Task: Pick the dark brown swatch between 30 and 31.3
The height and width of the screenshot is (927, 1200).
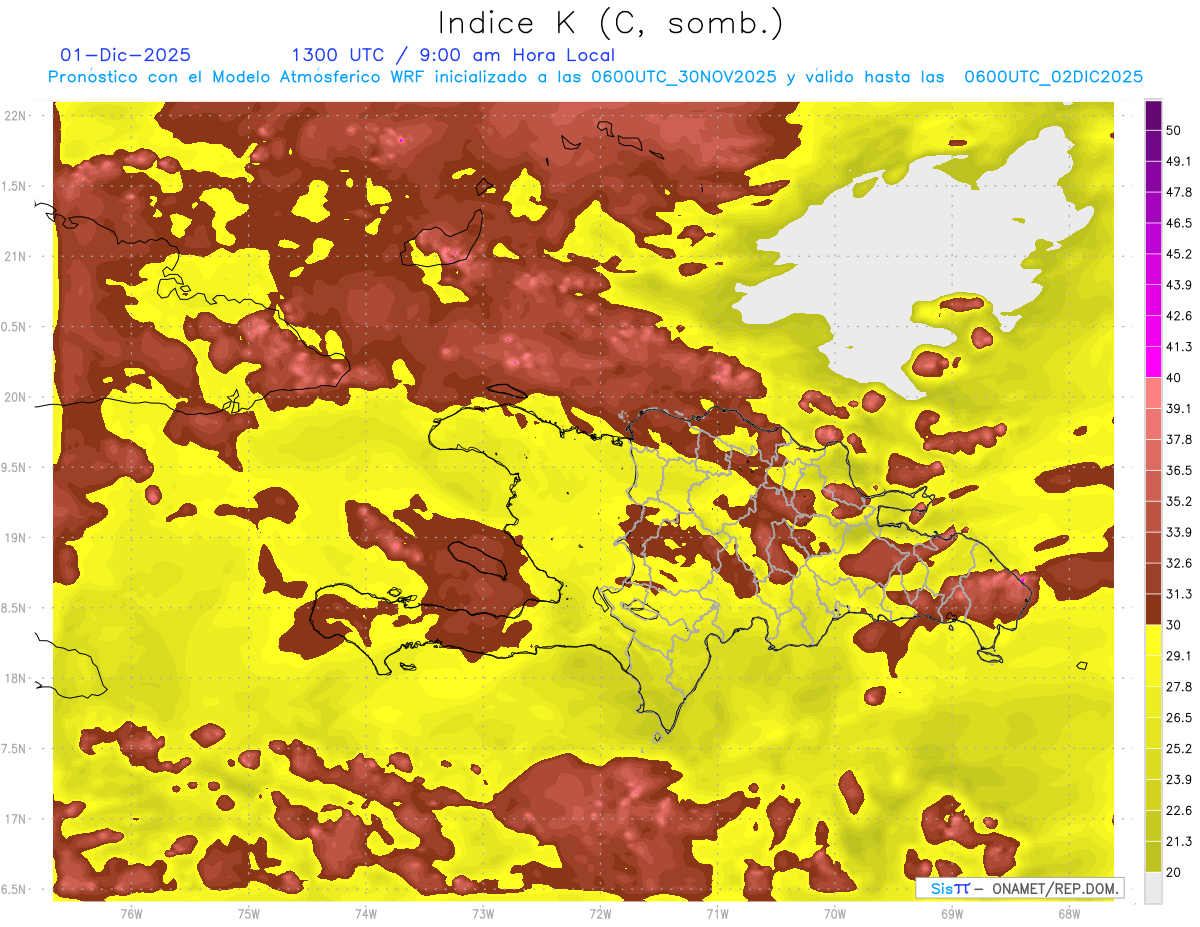Action: [x=1153, y=609]
